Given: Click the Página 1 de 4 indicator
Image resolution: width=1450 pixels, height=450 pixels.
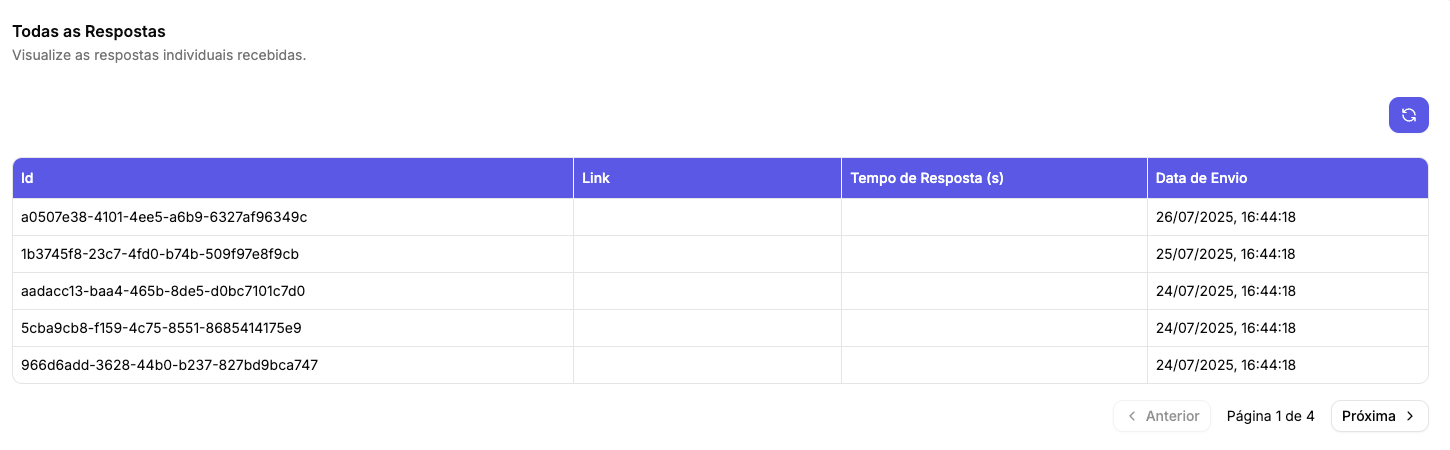Looking at the screenshot, I should coord(1270,416).
